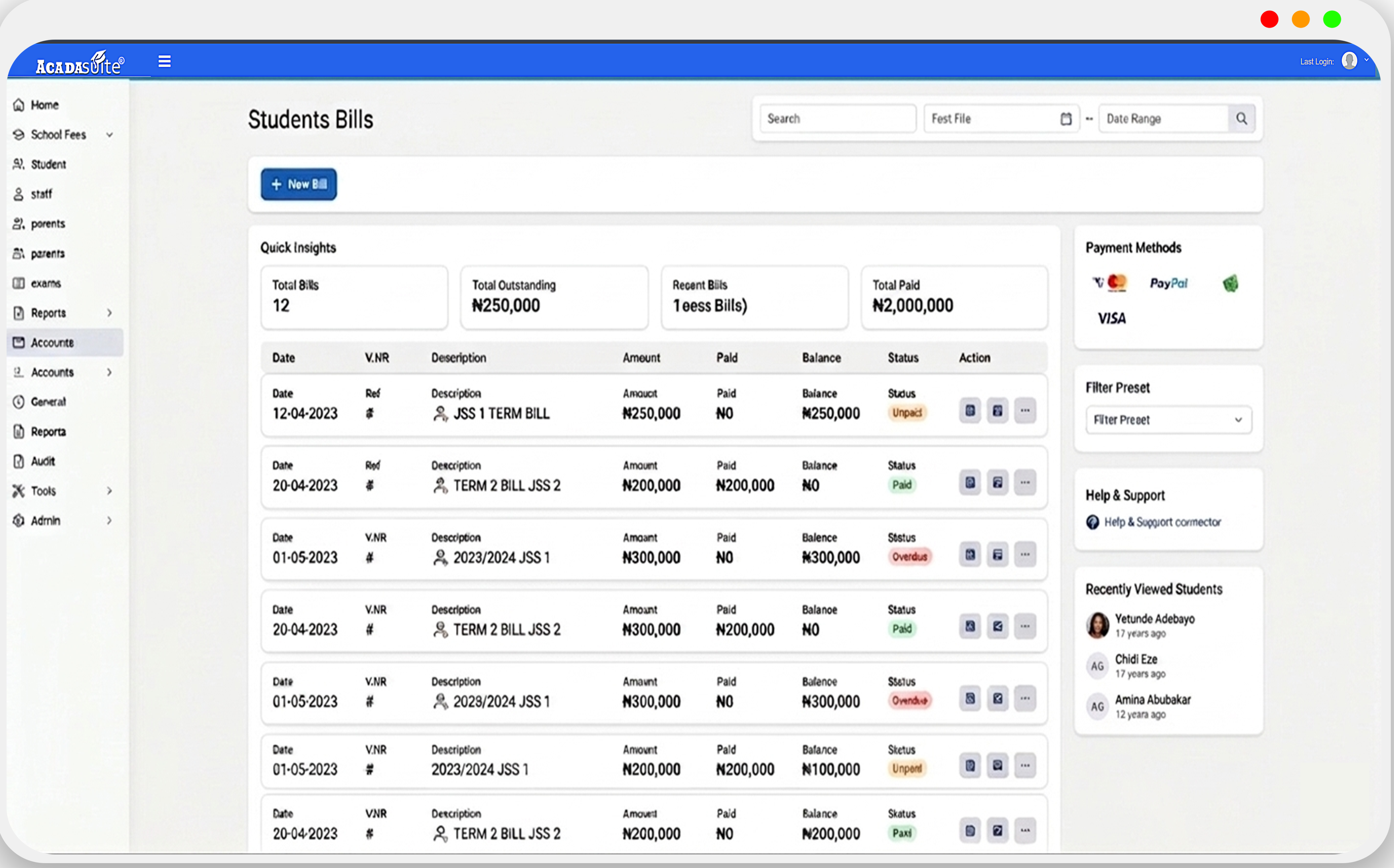Expand the Reports sidebar submenu chevron
The height and width of the screenshot is (868, 1394).
[x=109, y=313]
